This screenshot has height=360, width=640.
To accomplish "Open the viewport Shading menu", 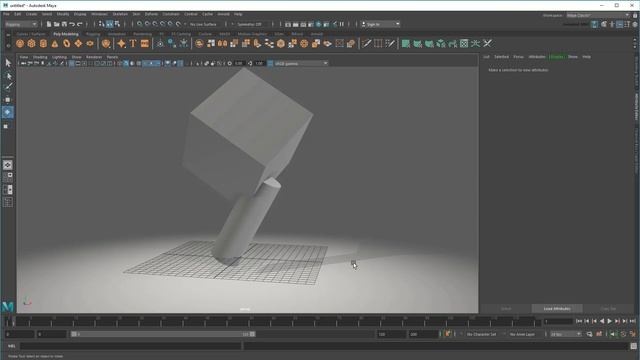I will 40,57.
